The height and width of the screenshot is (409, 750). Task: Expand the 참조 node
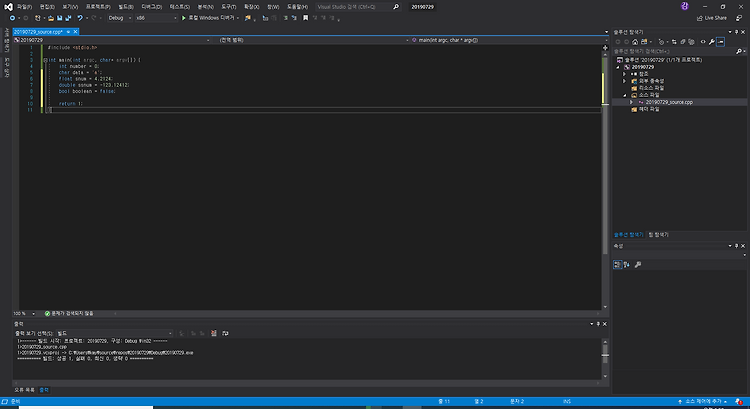click(624, 74)
